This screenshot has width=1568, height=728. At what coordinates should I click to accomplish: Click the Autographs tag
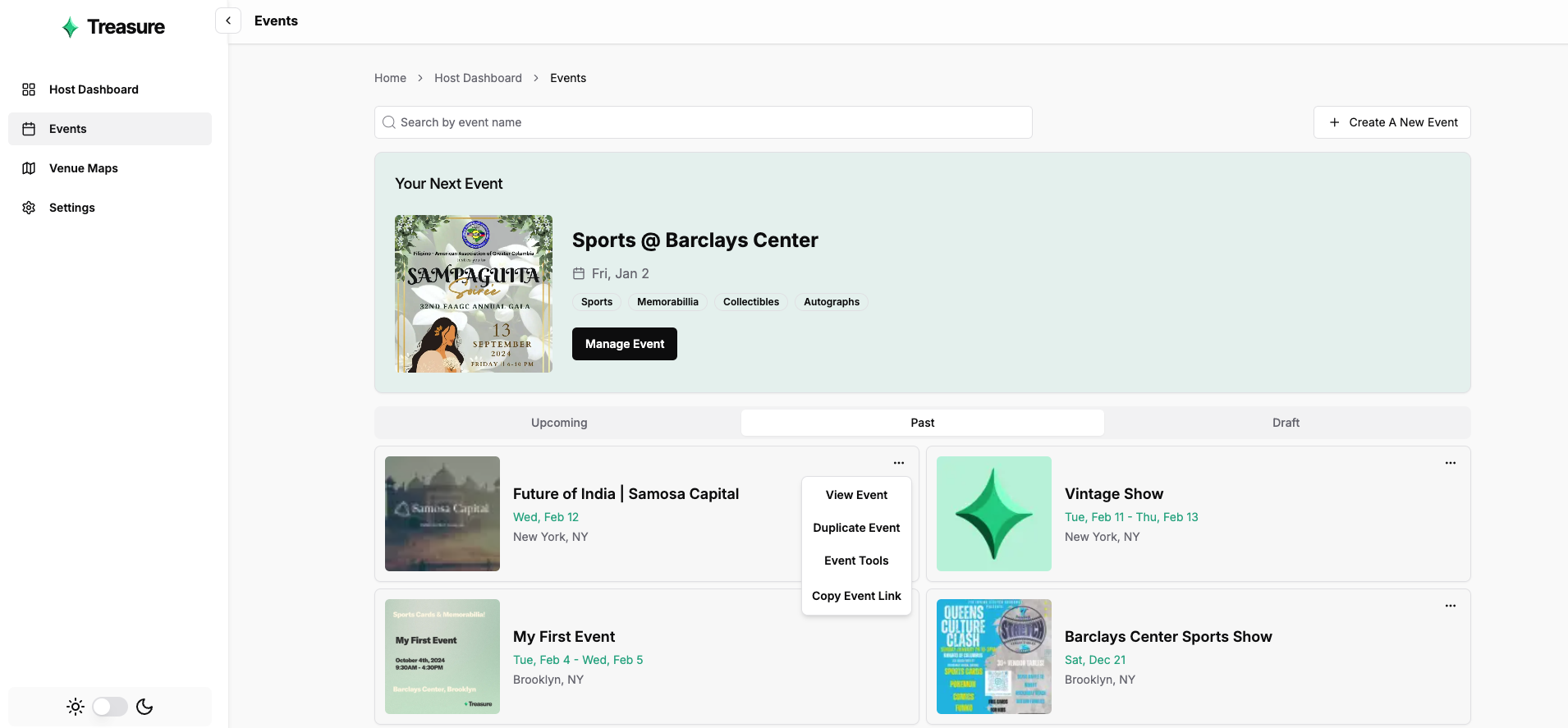pos(832,302)
